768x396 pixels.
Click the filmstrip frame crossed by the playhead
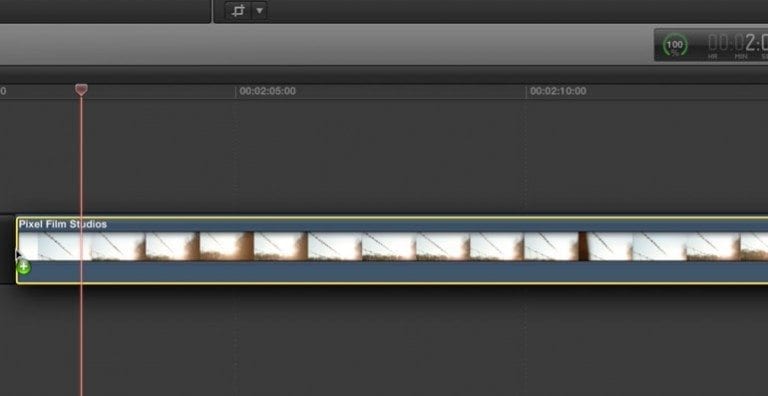(x=65, y=246)
